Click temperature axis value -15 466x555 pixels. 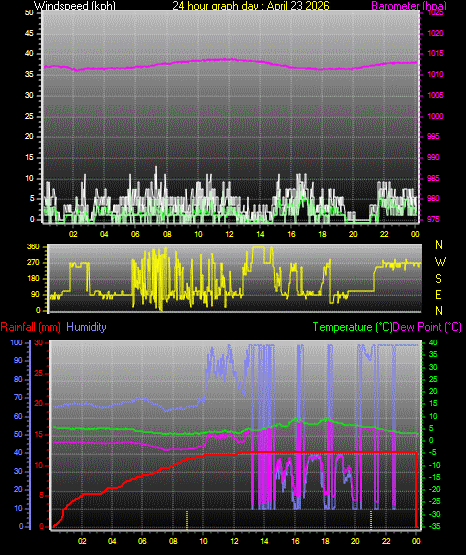coord(435,477)
